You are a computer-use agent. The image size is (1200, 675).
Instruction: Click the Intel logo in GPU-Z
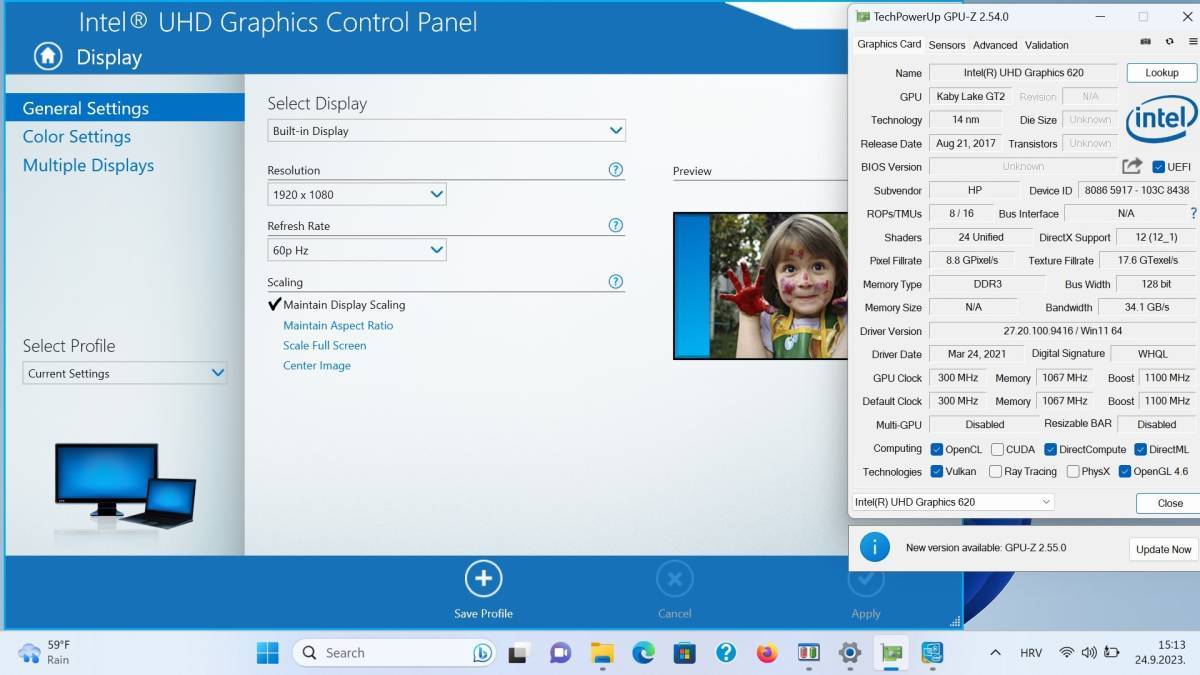[1161, 118]
